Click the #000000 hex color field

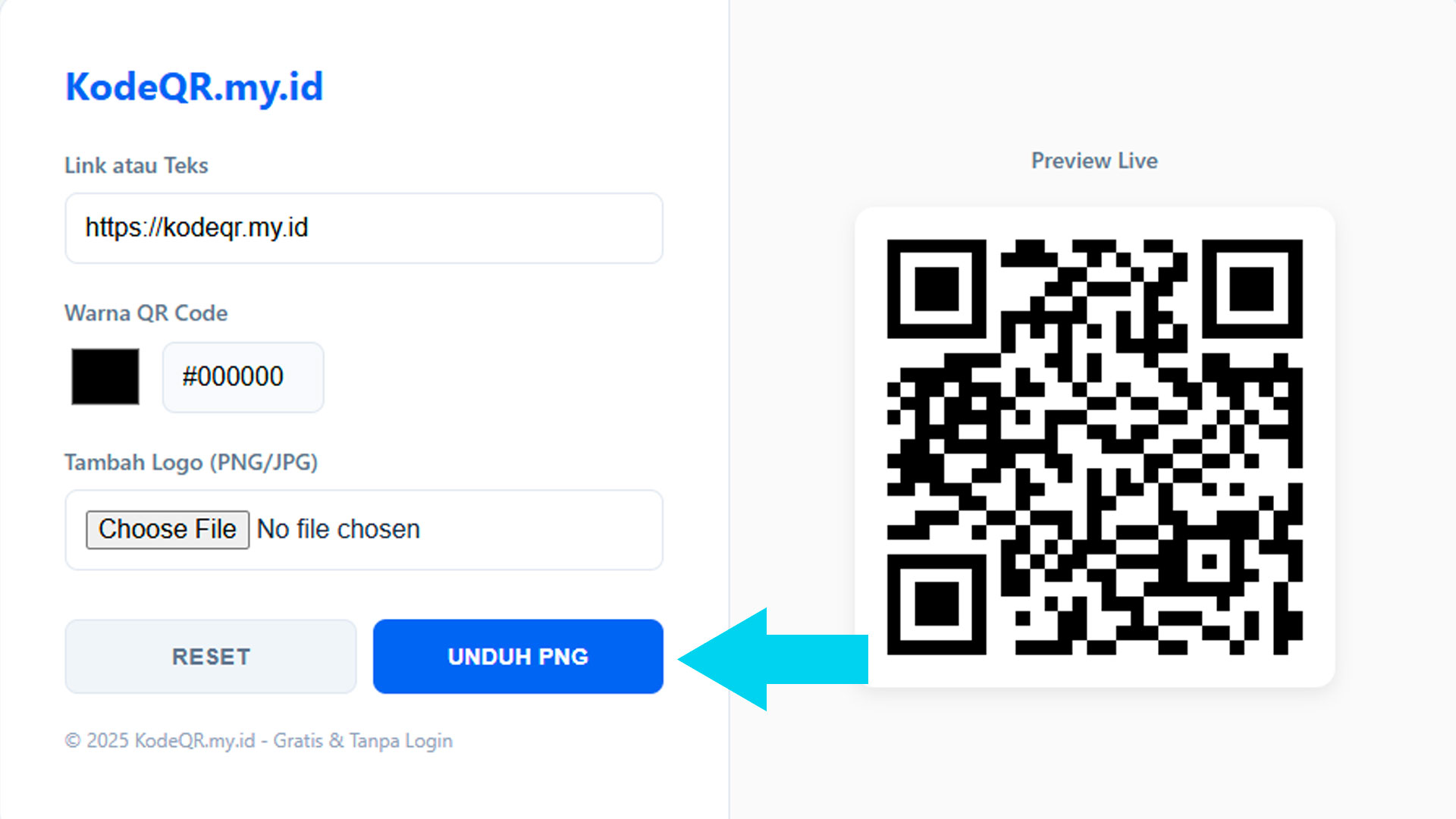point(243,377)
